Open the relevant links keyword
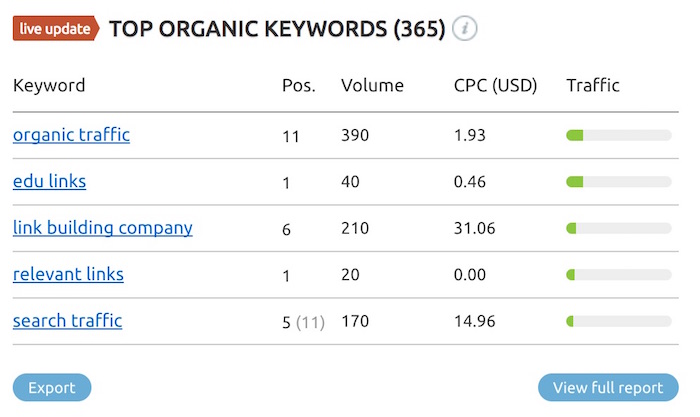 pos(68,274)
